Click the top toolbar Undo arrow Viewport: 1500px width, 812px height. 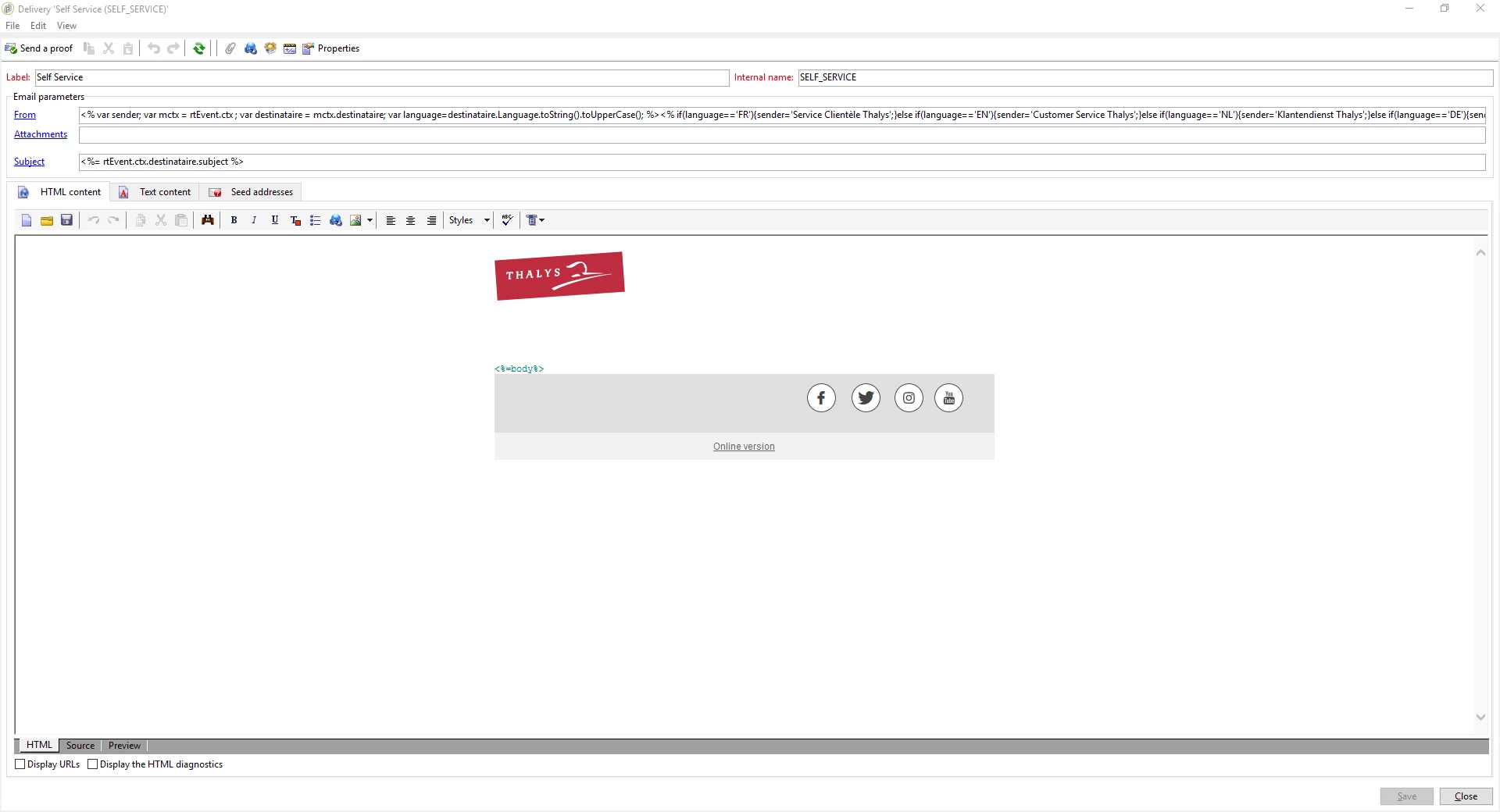154,48
